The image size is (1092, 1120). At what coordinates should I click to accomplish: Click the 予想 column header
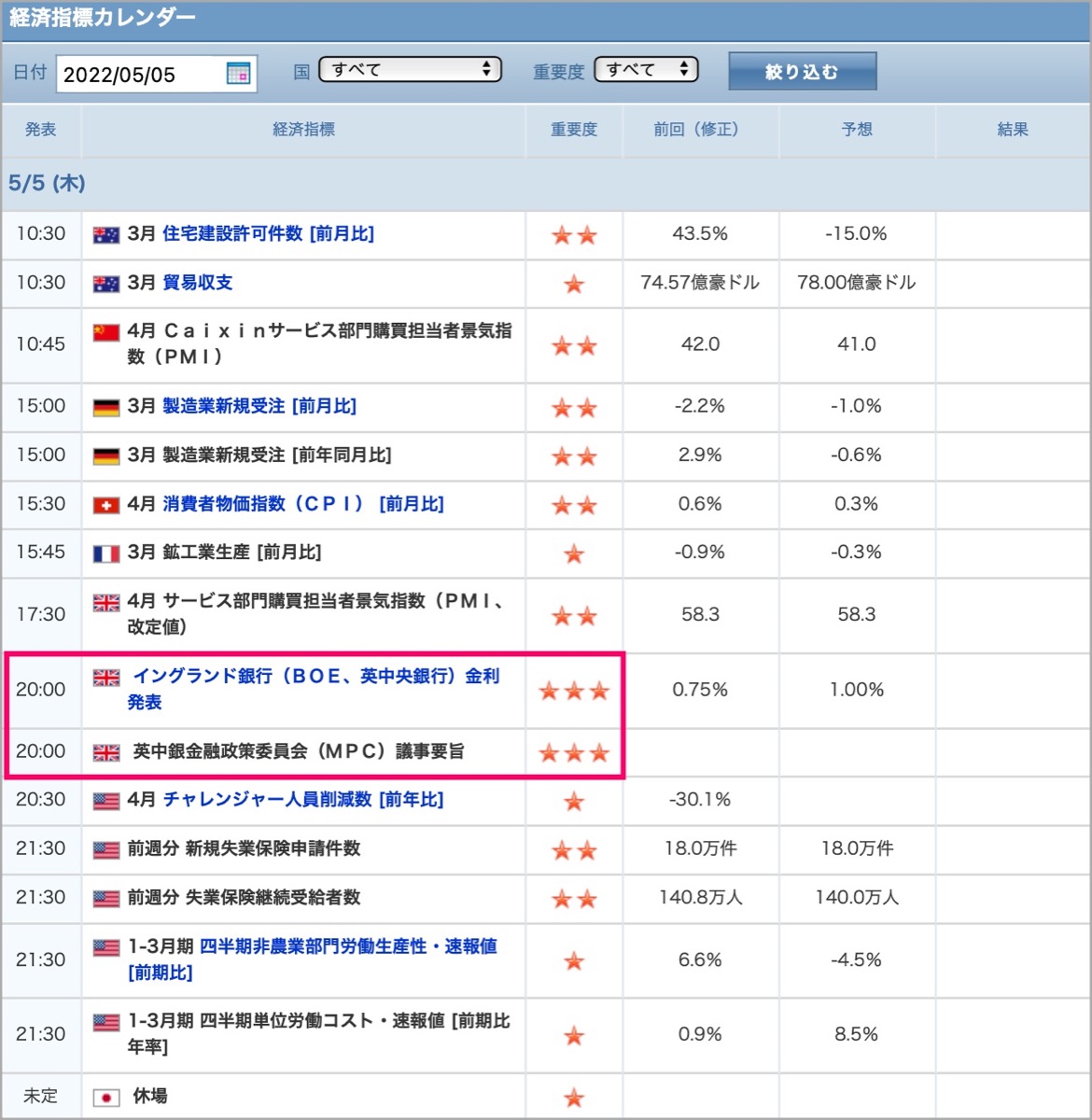(857, 130)
